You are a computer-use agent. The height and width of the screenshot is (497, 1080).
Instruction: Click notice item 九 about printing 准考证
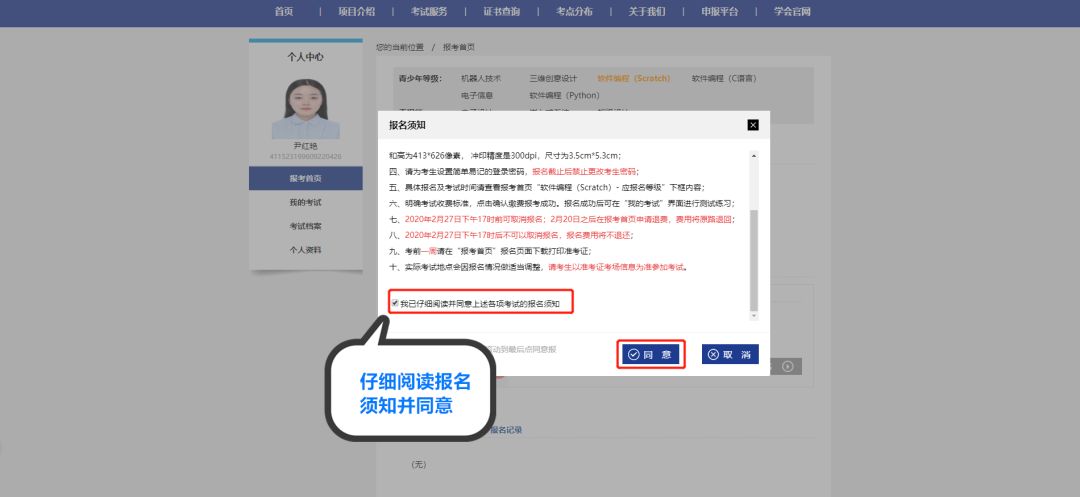tap(492, 251)
